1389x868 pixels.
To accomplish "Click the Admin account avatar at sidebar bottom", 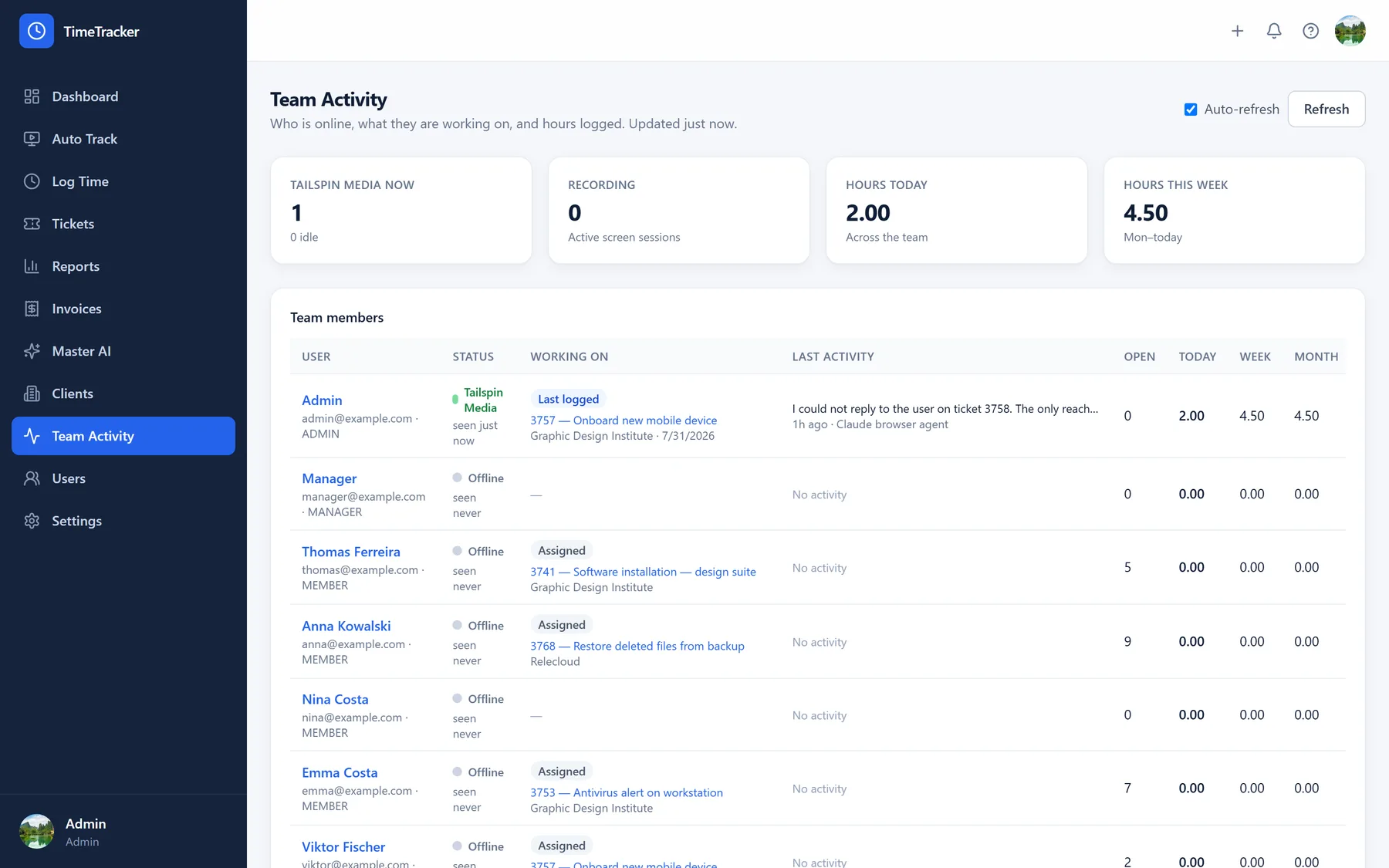I will click(x=36, y=832).
